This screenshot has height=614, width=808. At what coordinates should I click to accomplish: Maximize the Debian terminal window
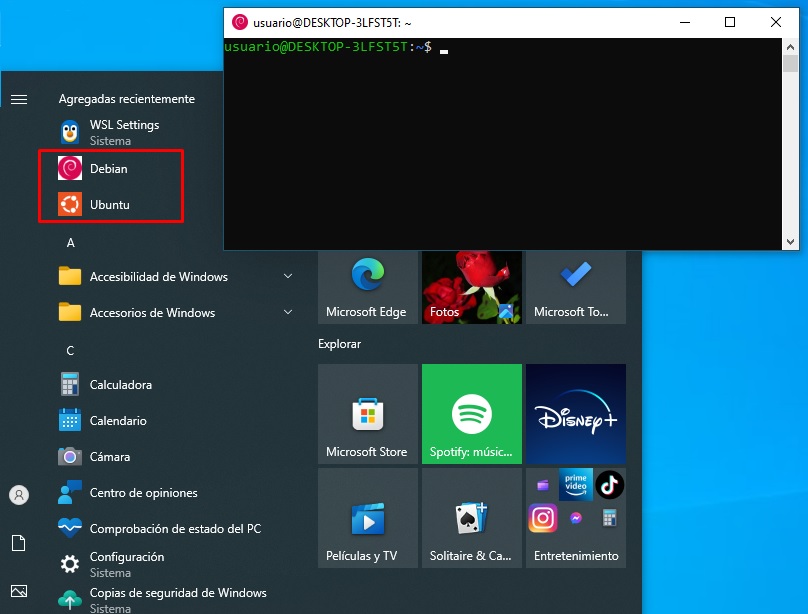tap(730, 22)
